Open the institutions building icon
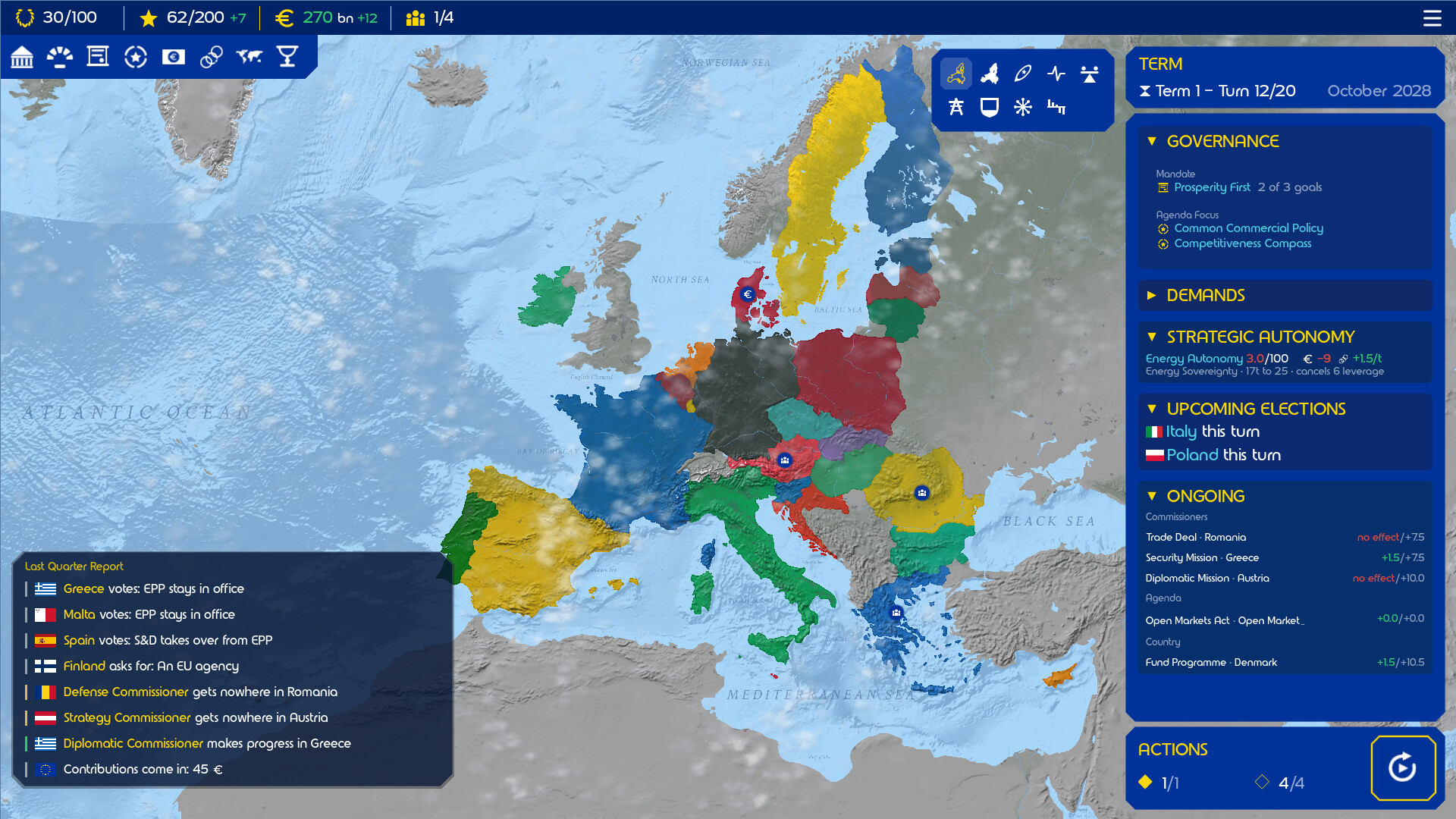This screenshot has width=1456, height=819. (x=22, y=57)
